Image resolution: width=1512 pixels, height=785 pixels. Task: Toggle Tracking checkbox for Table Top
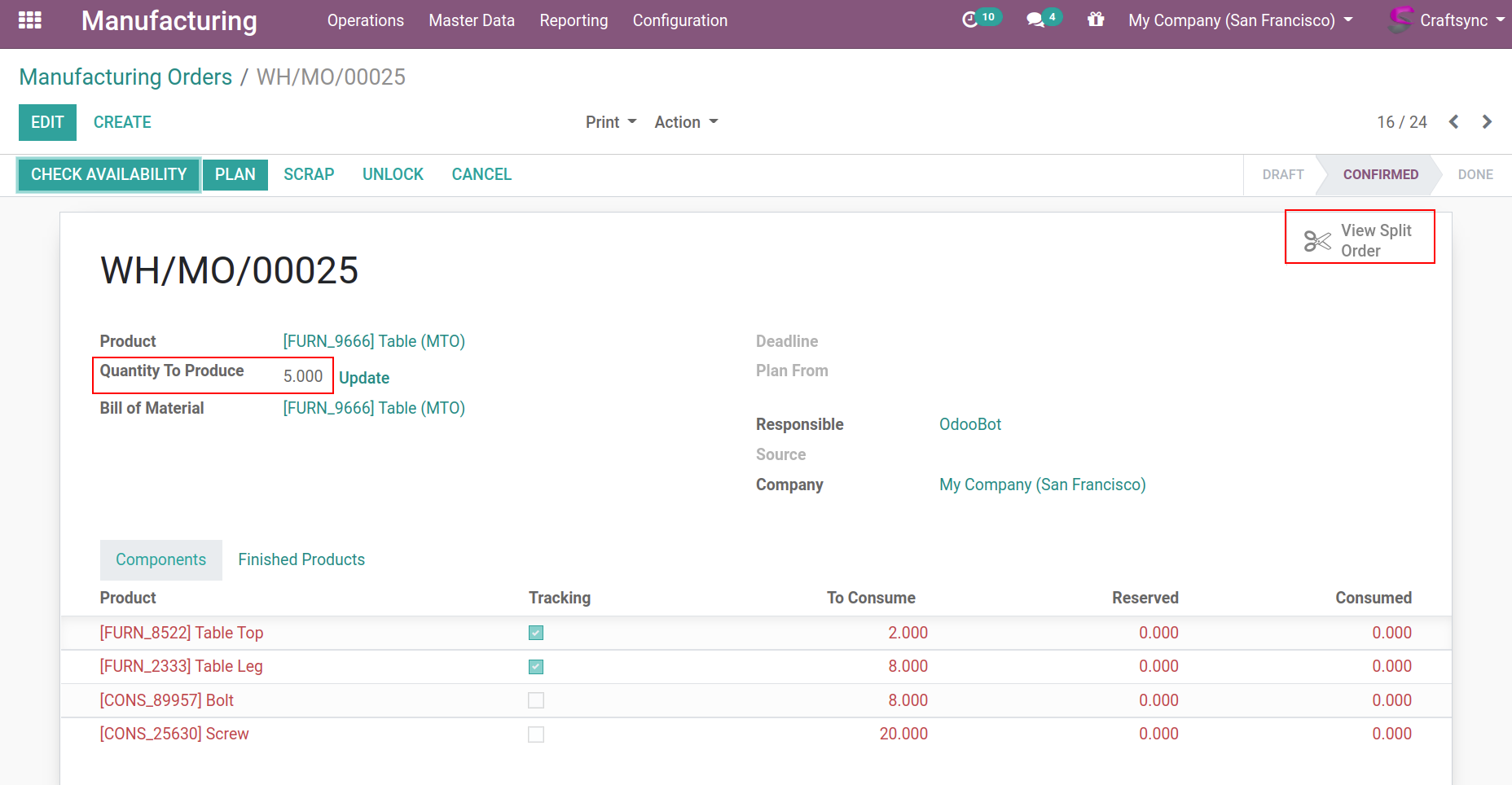(x=536, y=633)
